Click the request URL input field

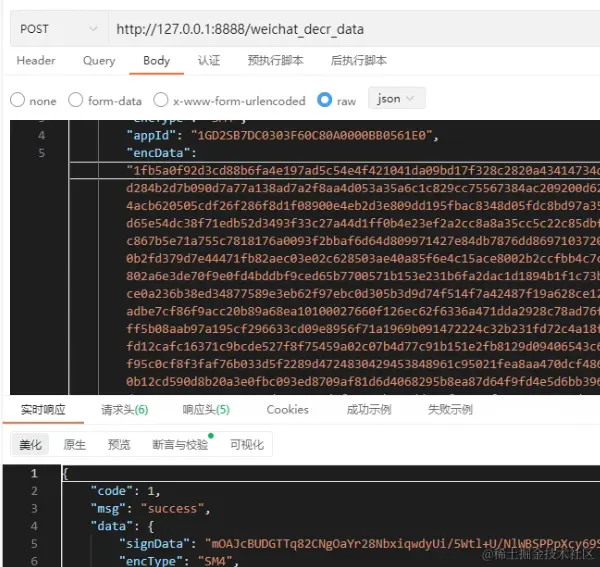pos(354,29)
